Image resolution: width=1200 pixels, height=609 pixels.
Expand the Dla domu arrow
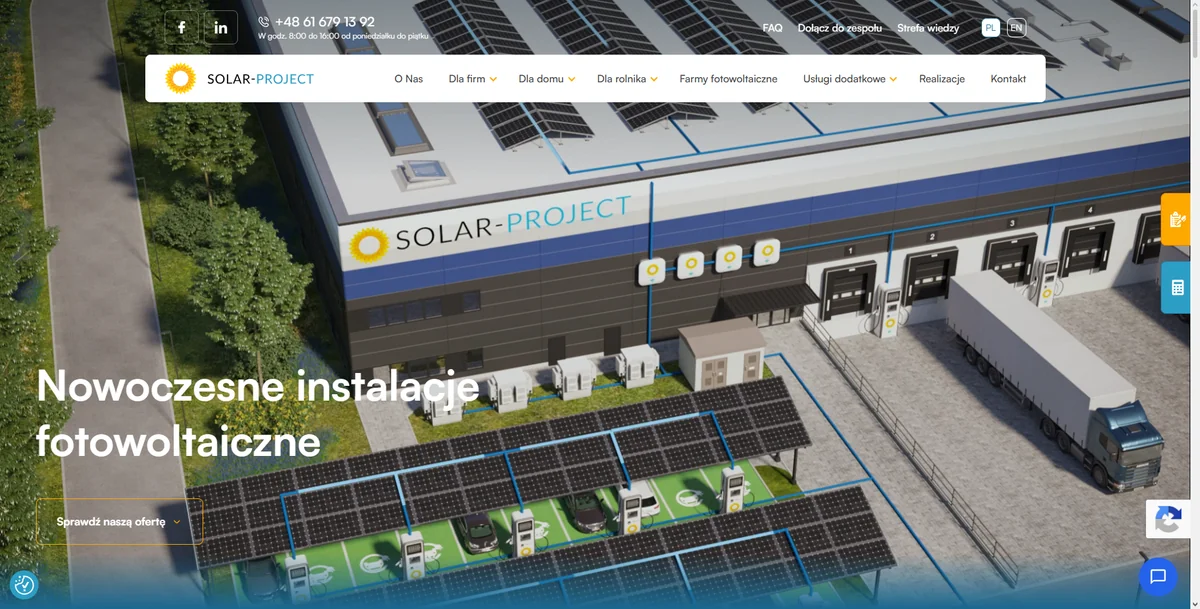pyautogui.click(x=572, y=79)
